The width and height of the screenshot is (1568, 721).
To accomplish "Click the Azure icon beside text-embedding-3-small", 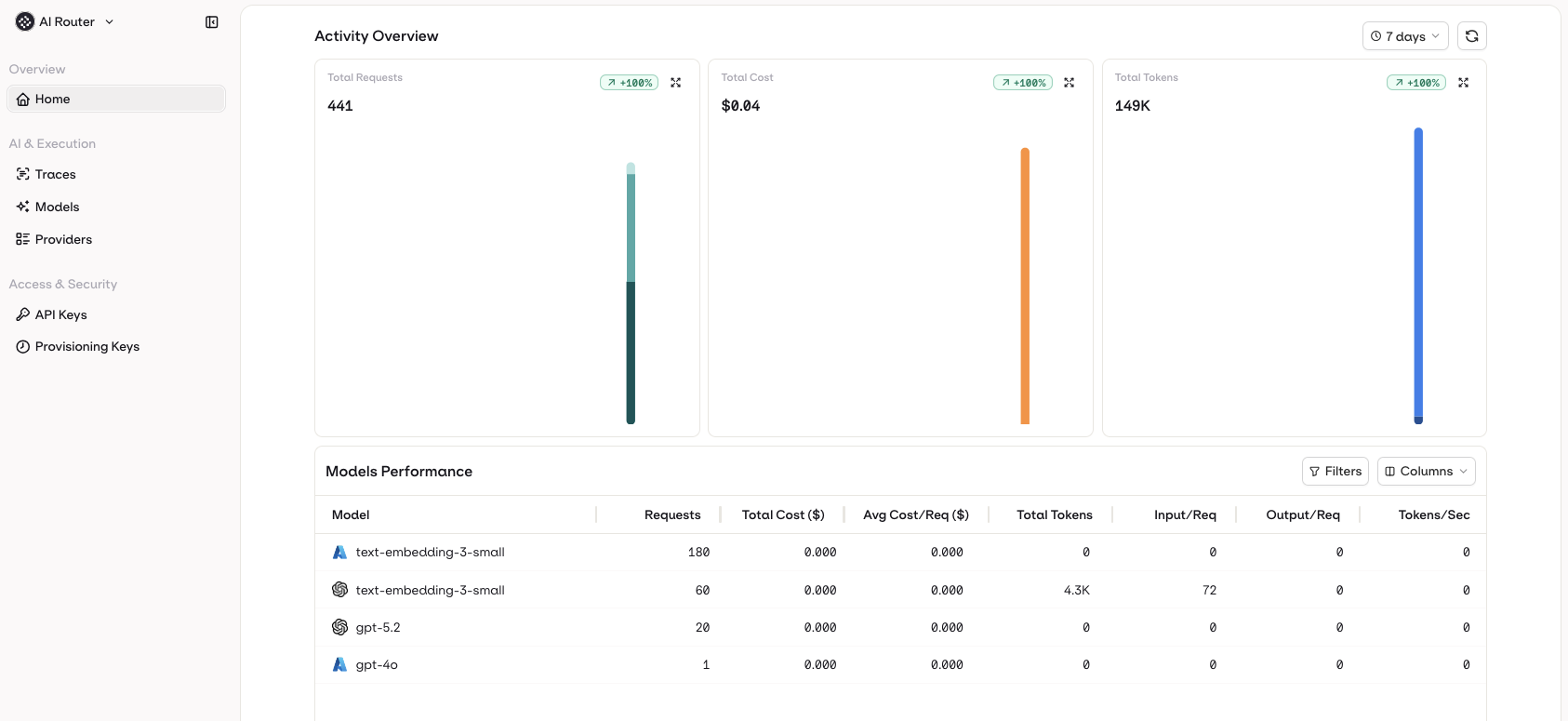I will click(x=339, y=553).
